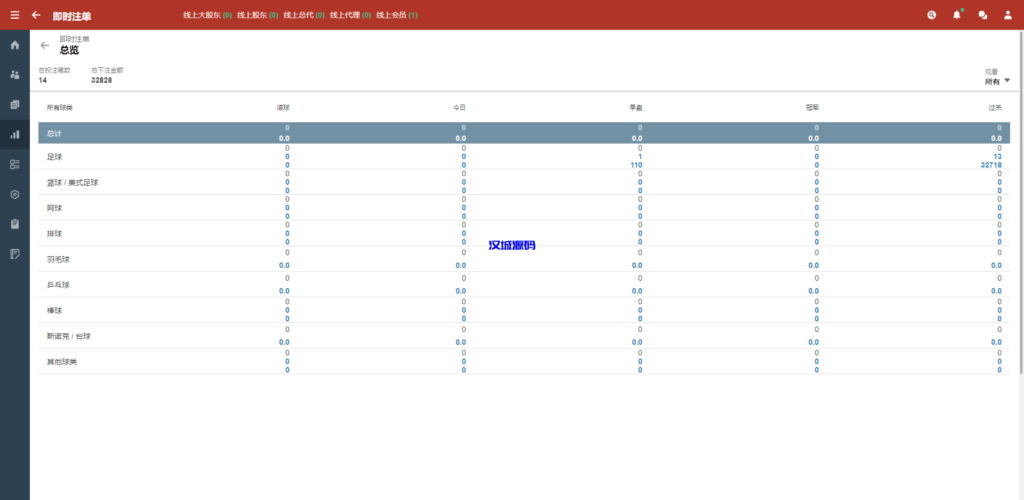Viewport: 1024px width, 500px height.
Task: Click the 110 value under 早盘
Action: [636, 165]
